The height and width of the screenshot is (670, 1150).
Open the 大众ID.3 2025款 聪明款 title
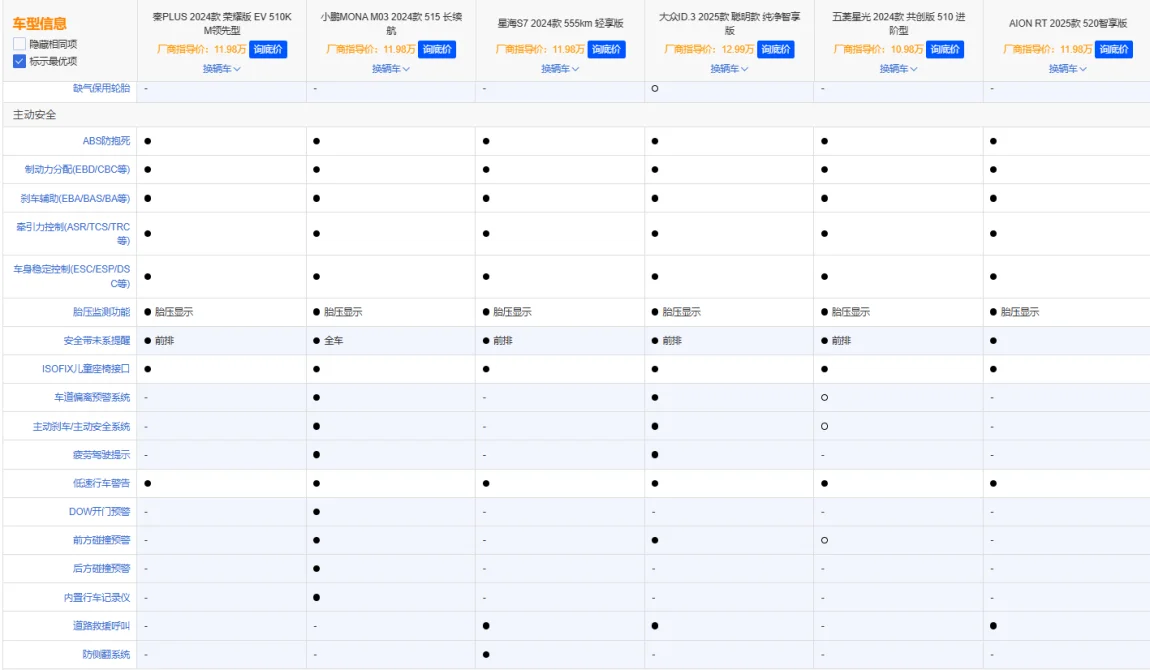pyautogui.click(x=729, y=23)
